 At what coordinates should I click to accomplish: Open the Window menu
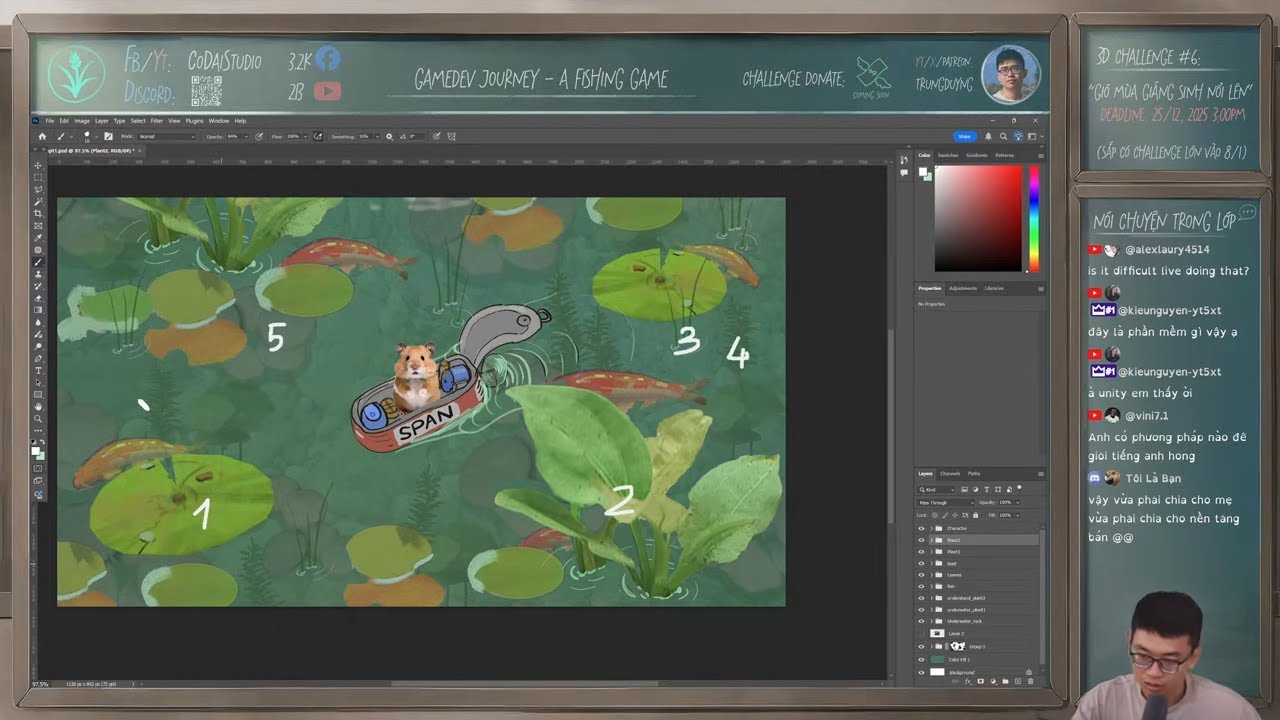(x=218, y=121)
